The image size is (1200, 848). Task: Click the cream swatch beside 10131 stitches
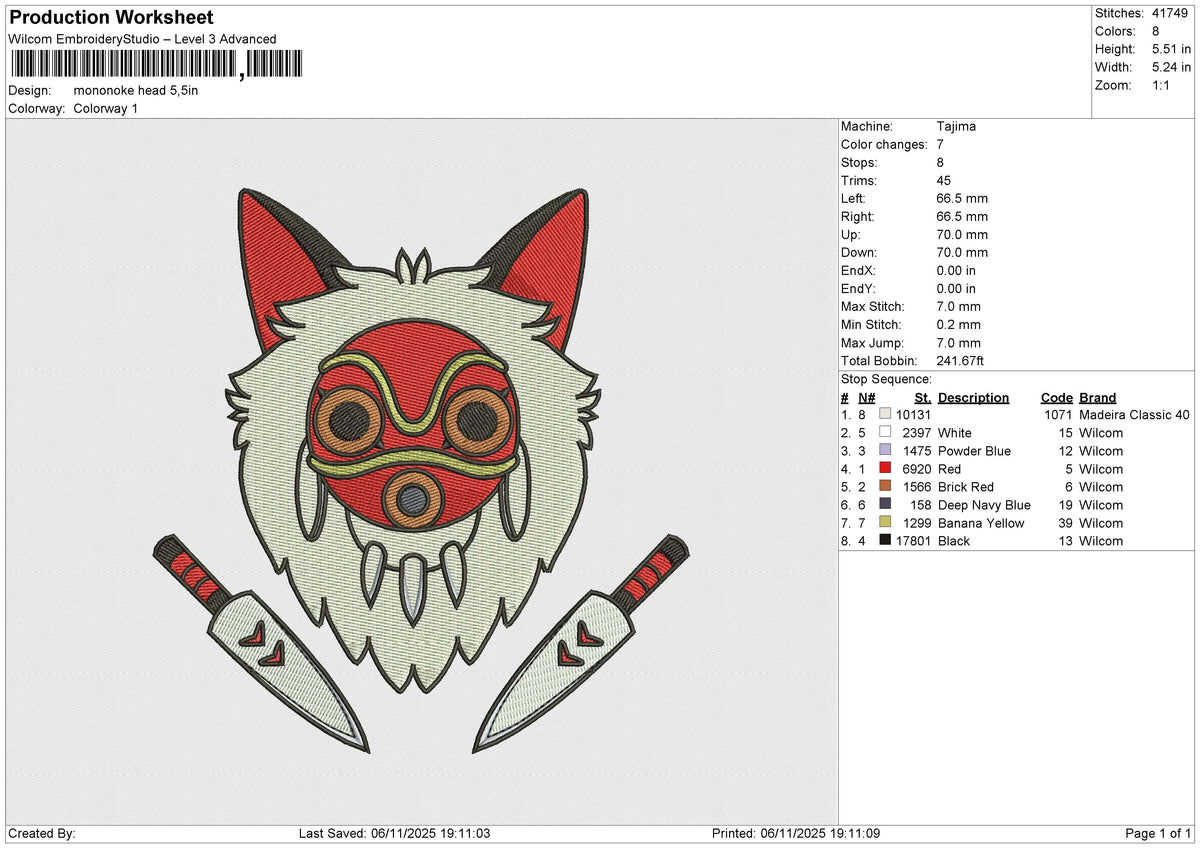coord(885,415)
